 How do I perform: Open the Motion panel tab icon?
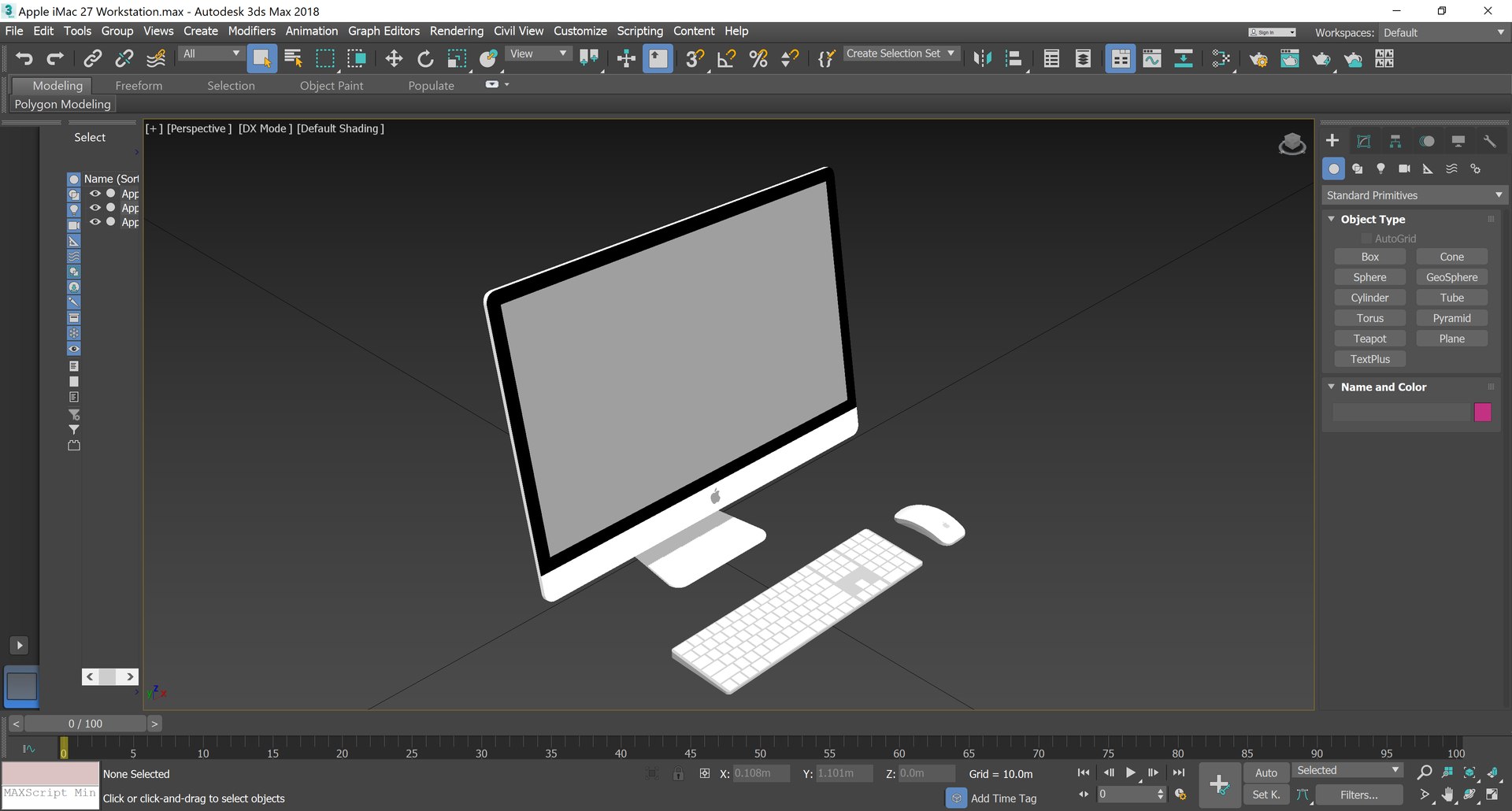click(1427, 141)
